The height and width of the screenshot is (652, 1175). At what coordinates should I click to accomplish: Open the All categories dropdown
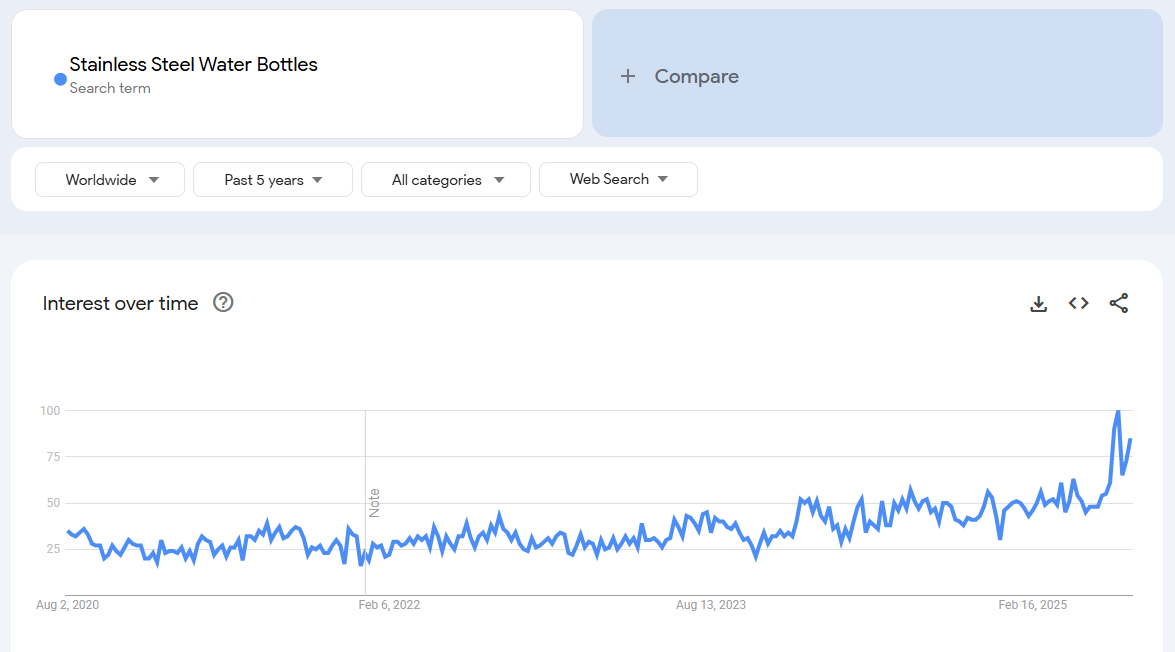[446, 180]
